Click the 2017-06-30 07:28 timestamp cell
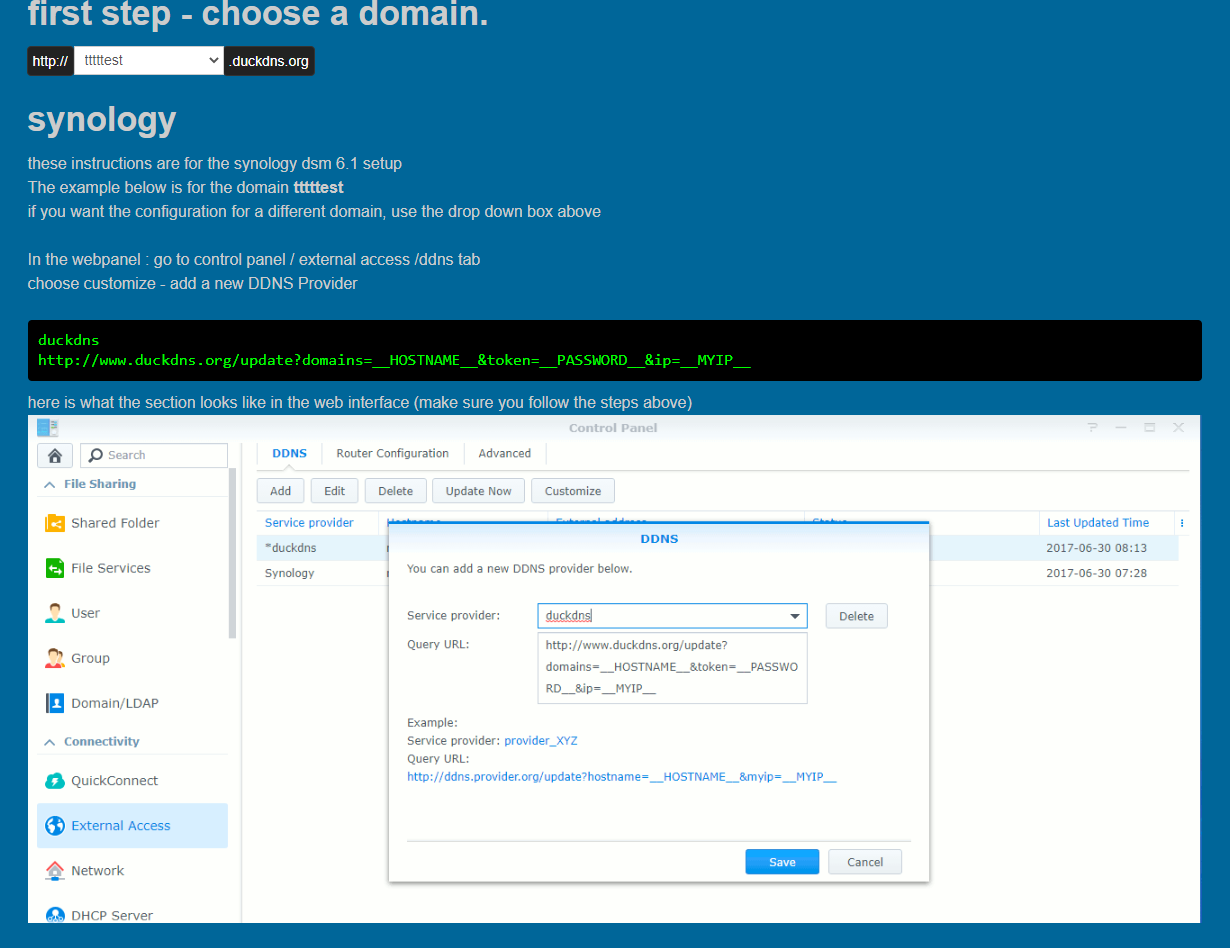The width and height of the screenshot is (1230, 948). 1096,573
